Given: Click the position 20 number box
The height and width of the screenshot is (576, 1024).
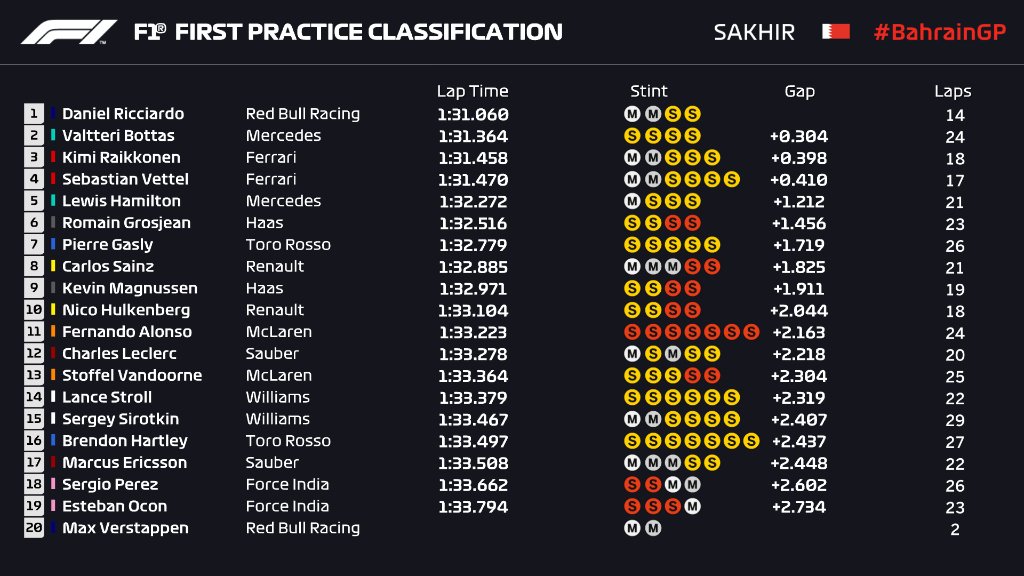Looking at the screenshot, I should click(34, 528).
